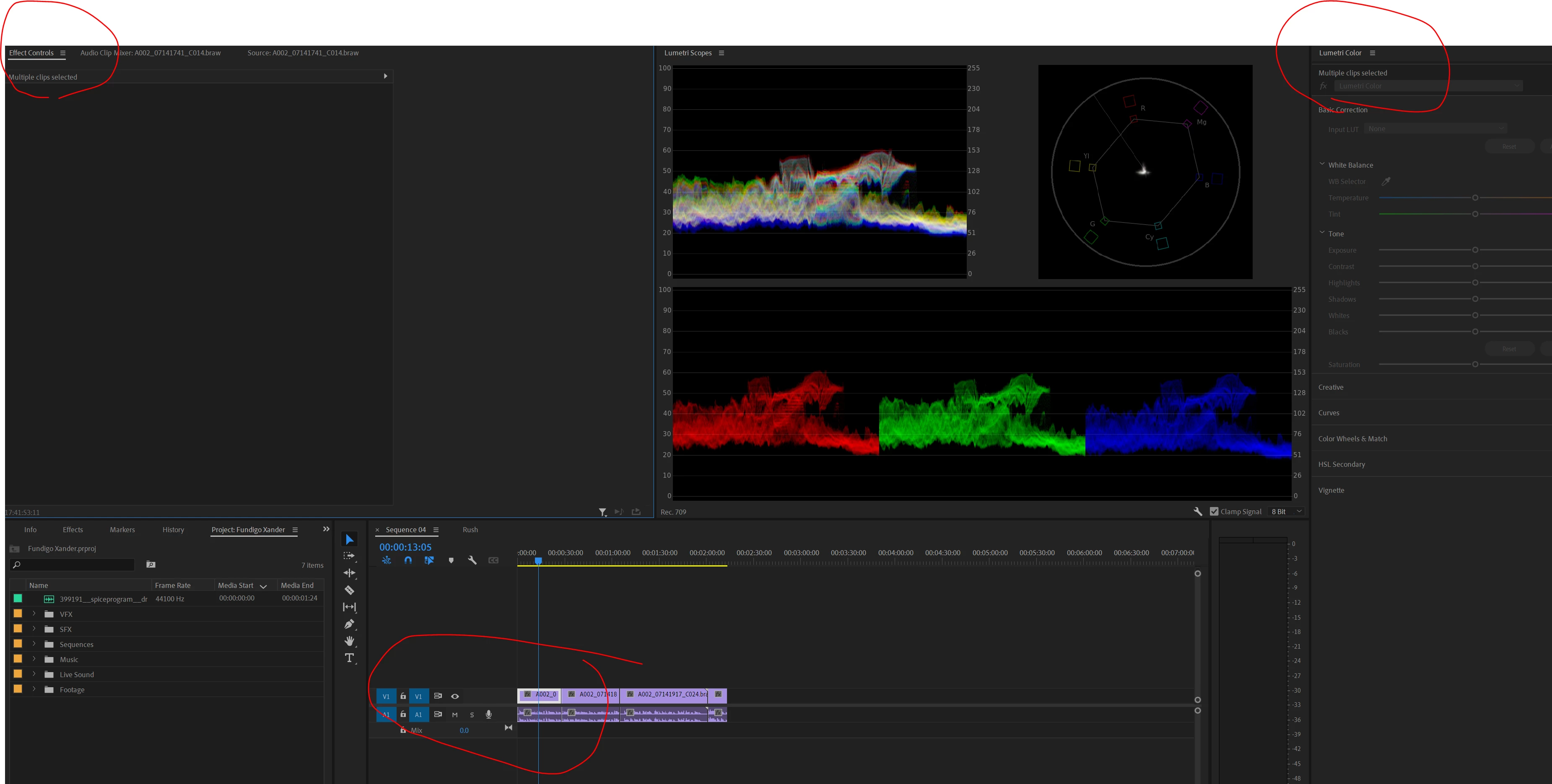Mute the A1 audio track

pos(454,715)
